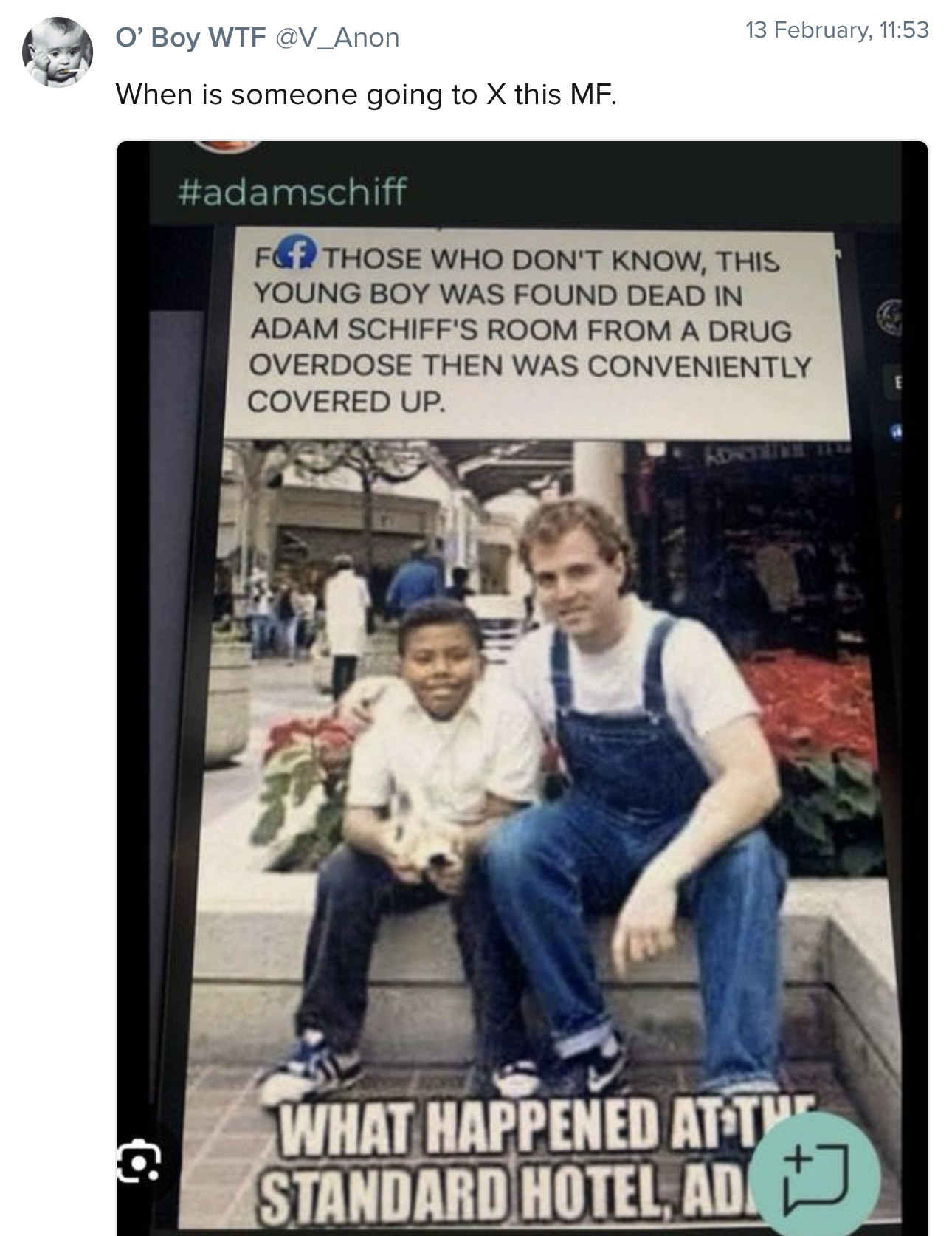
Task: Click the 13 February, 11:53 timestamp
Action: click(x=837, y=30)
